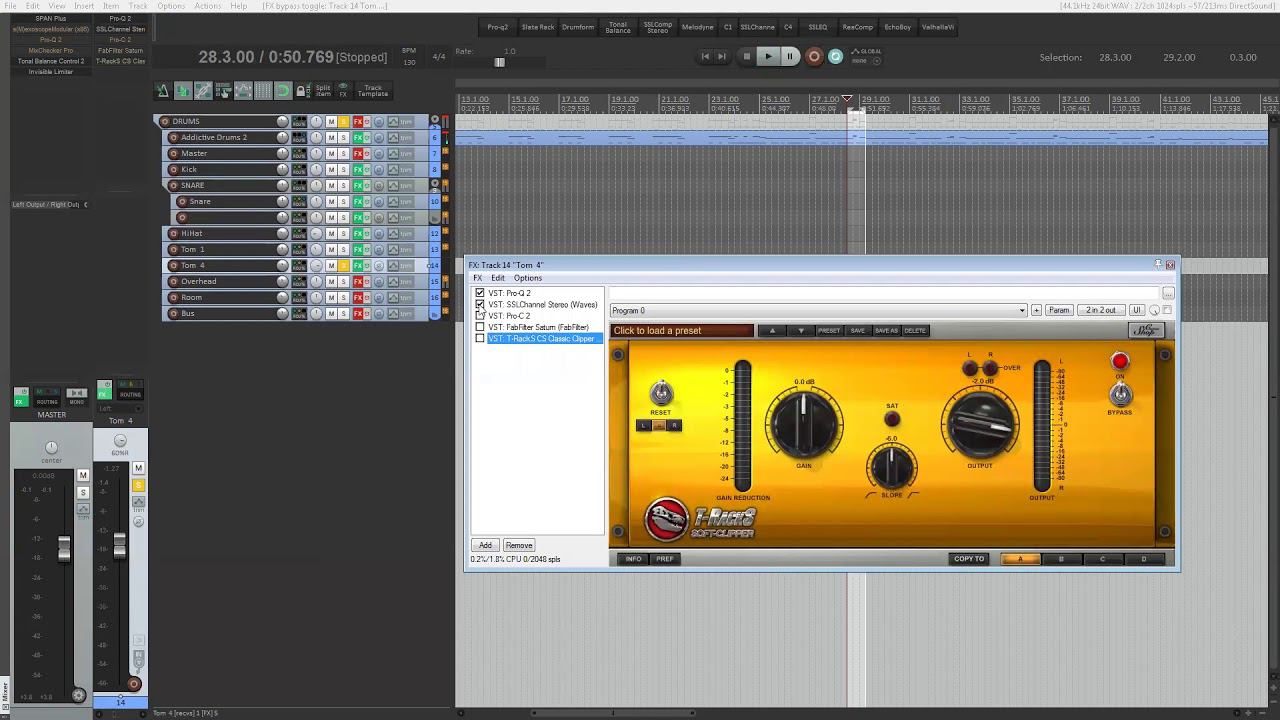Image resolution: width=1280 pixels, height=720 pixels.
Task: Collapse the DRUMS folder track icon
Action: tap(435, 121)
